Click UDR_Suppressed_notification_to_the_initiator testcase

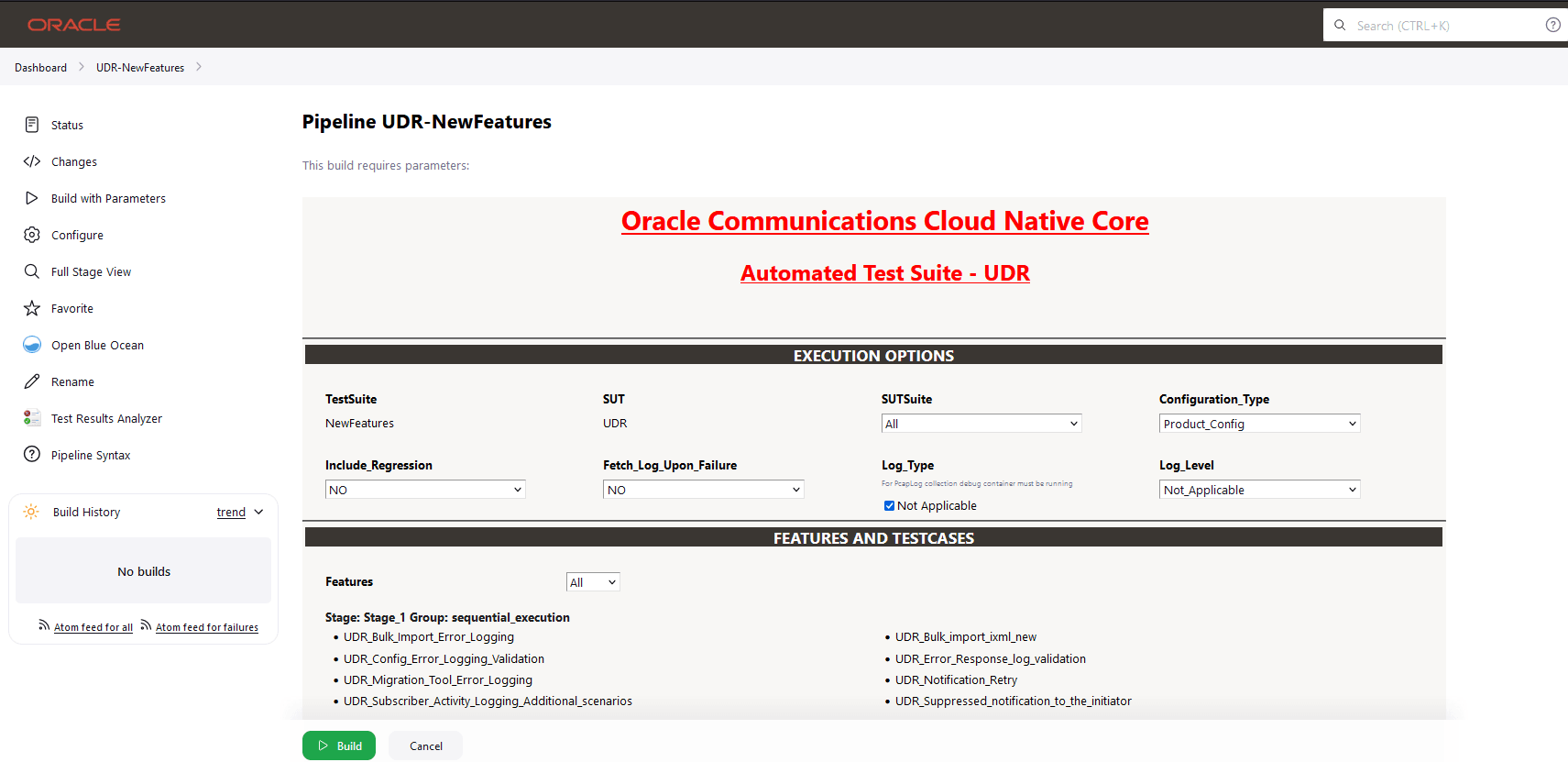[x=1014, y=701]
